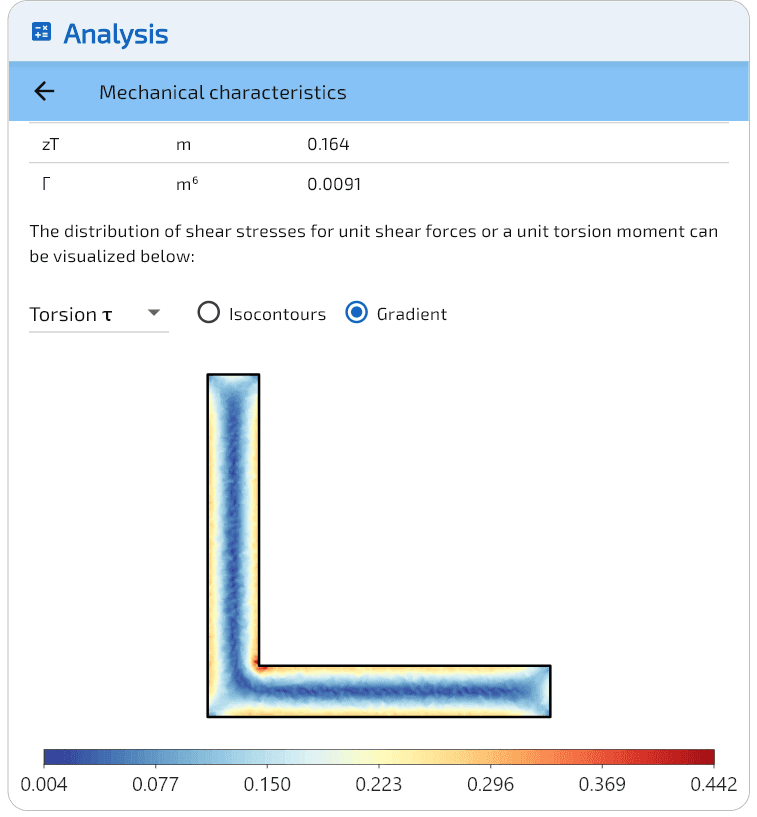Image resolution: width=757 pixels, height=817 pixels.
Task: Select the zT value 0.164
Action: click(328, 144)
